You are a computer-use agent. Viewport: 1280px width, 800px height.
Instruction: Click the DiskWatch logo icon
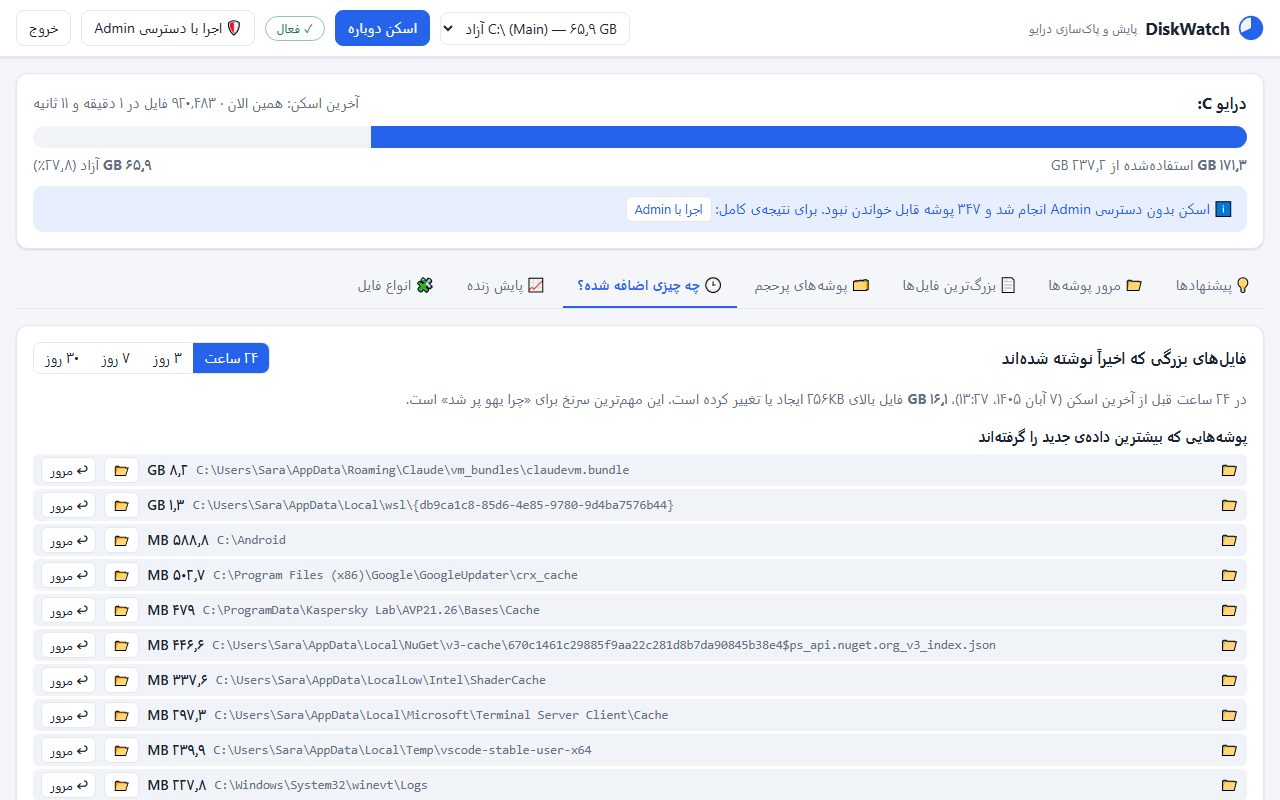pyautogui.click(x=1251, y=28)
